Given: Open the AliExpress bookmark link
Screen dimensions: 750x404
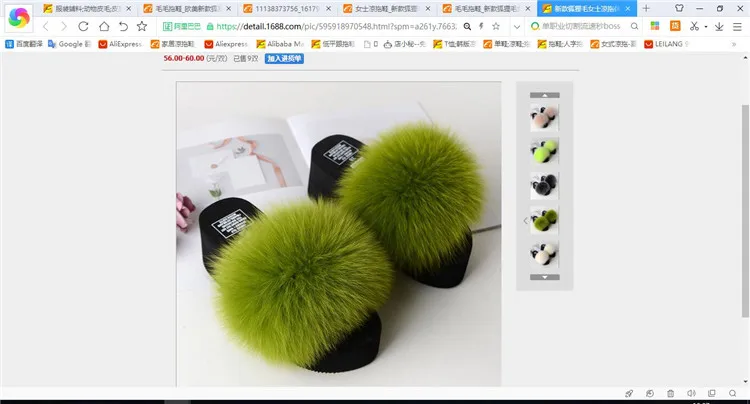Looking at the screenshot, I should tap(121, 44).
